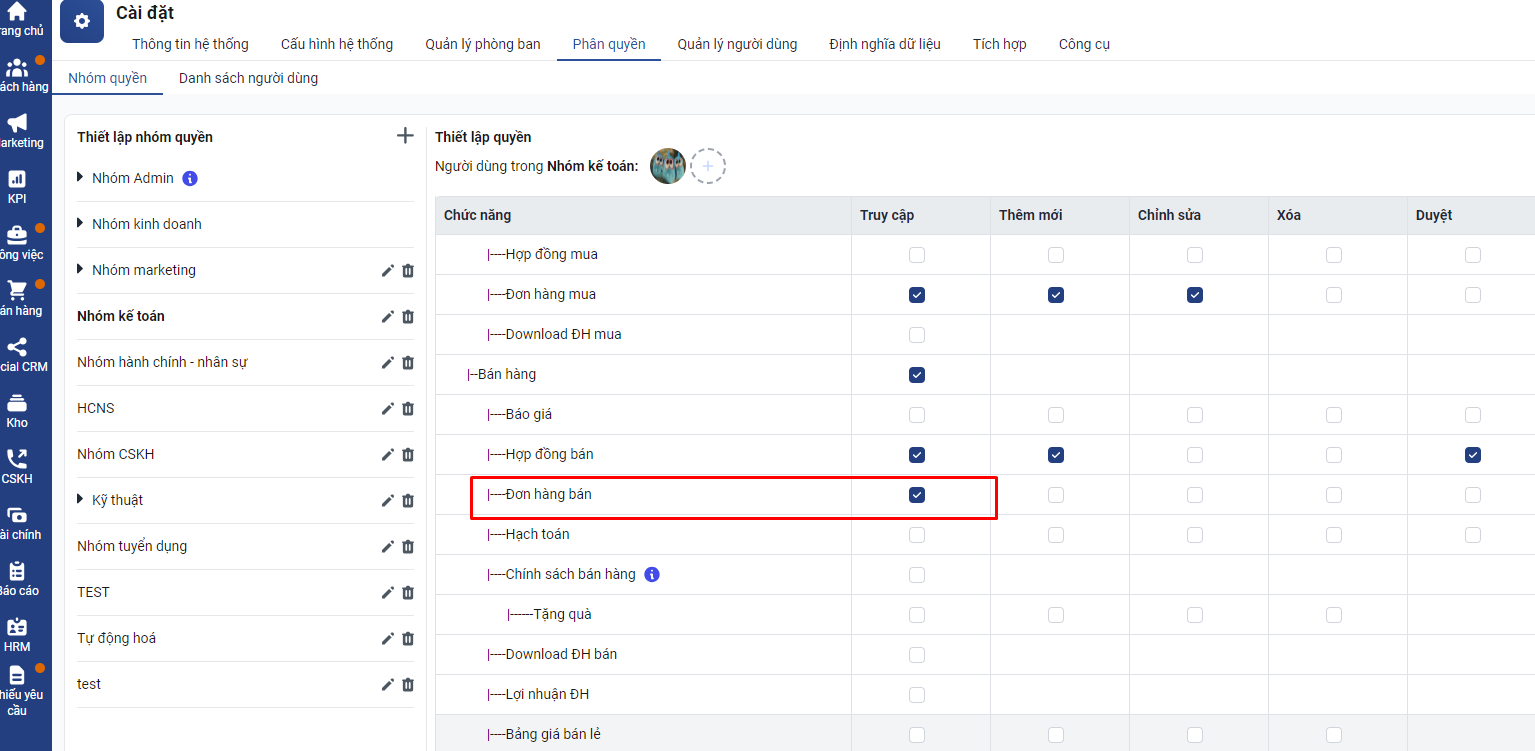
Task: Switch to Quản lý người dùng tab
Action: click(737, 44)
